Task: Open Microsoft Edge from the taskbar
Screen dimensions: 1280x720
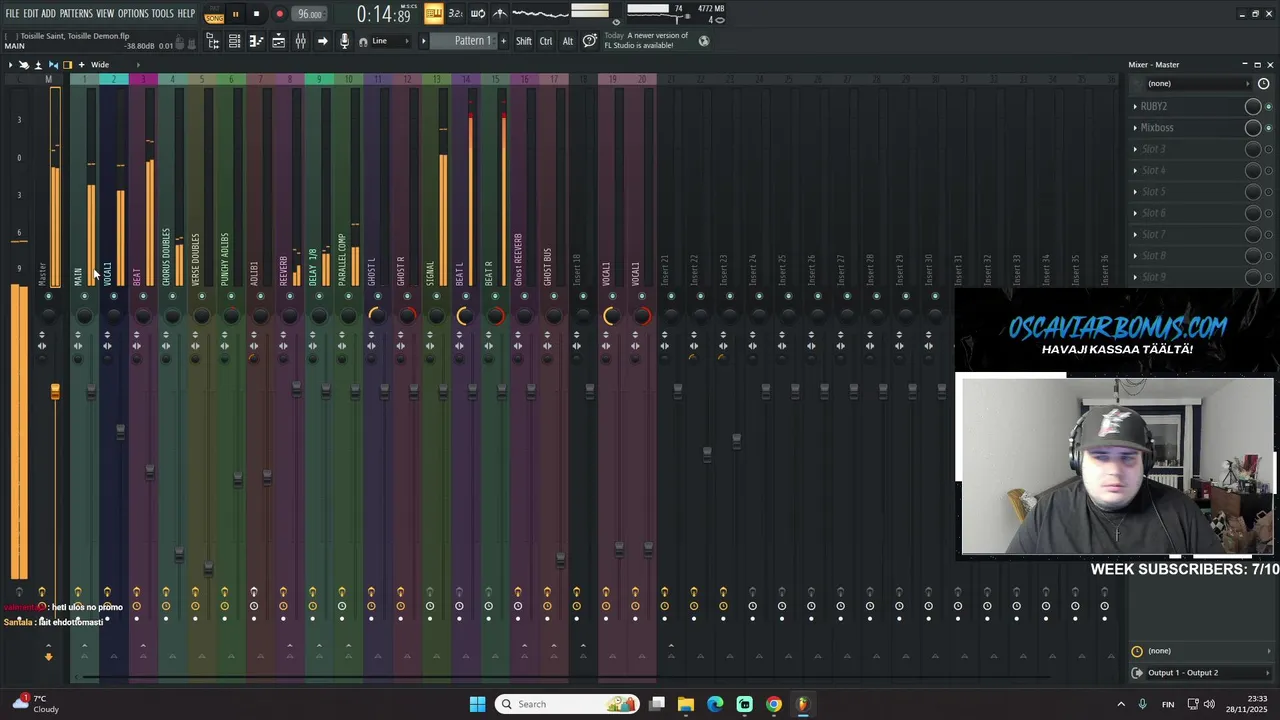Action: (x=715, y=704)
